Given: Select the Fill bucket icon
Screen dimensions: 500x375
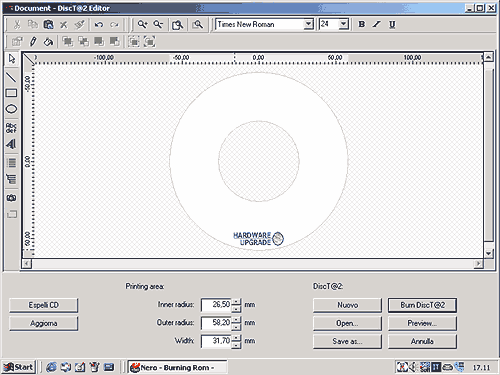Looking at the screenshot, I should 48,42.
